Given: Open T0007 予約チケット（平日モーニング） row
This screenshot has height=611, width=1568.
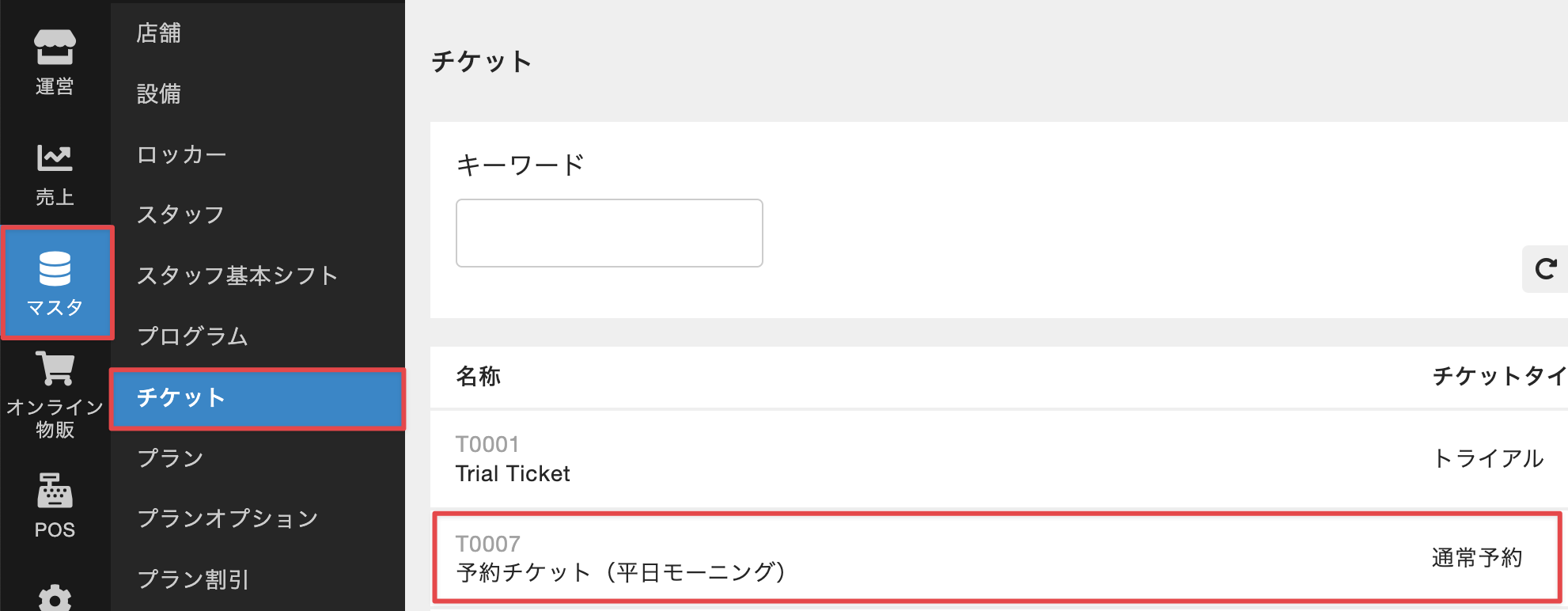Looking at the screenshot, I should tap(621, 559).
